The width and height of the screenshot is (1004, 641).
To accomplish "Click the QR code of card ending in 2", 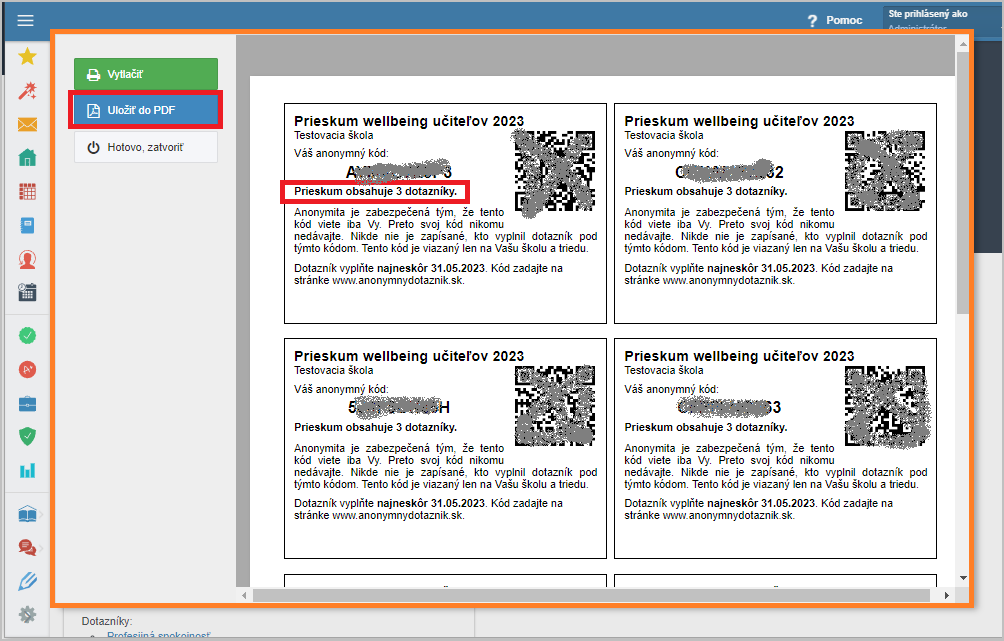I will pyautogui.click(x=885, y=171).
